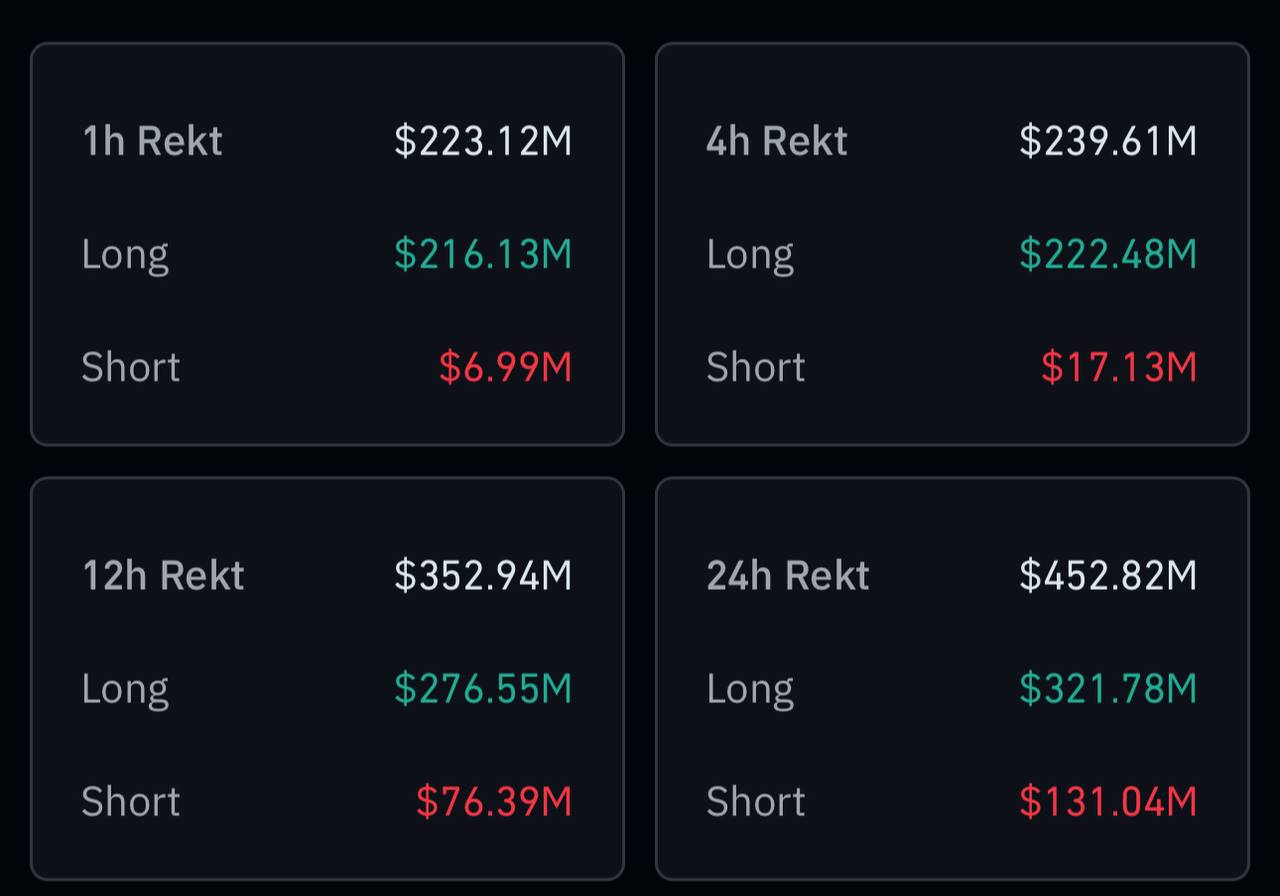Image resolution: width=1280 pixels, height=896 pixels.
Task: Select the $452.82M daily total
Action: tap(1108, 575)
